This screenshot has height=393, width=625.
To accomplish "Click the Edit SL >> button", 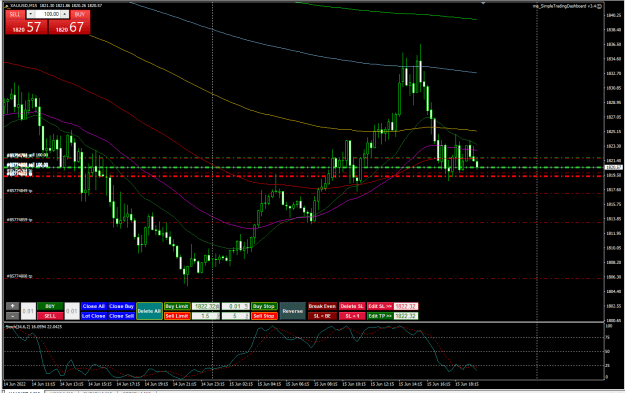I will coord(380,306).
